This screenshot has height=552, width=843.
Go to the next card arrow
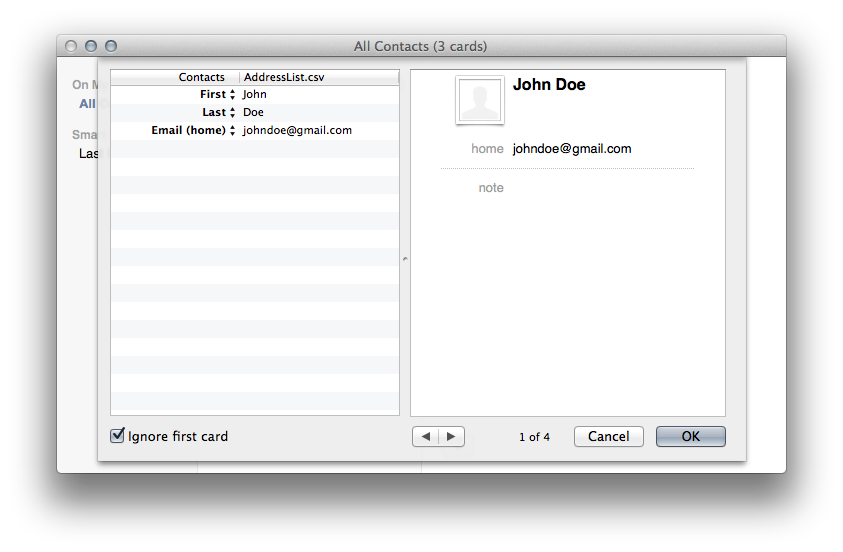pyautogui.click(x=452, y=436)
